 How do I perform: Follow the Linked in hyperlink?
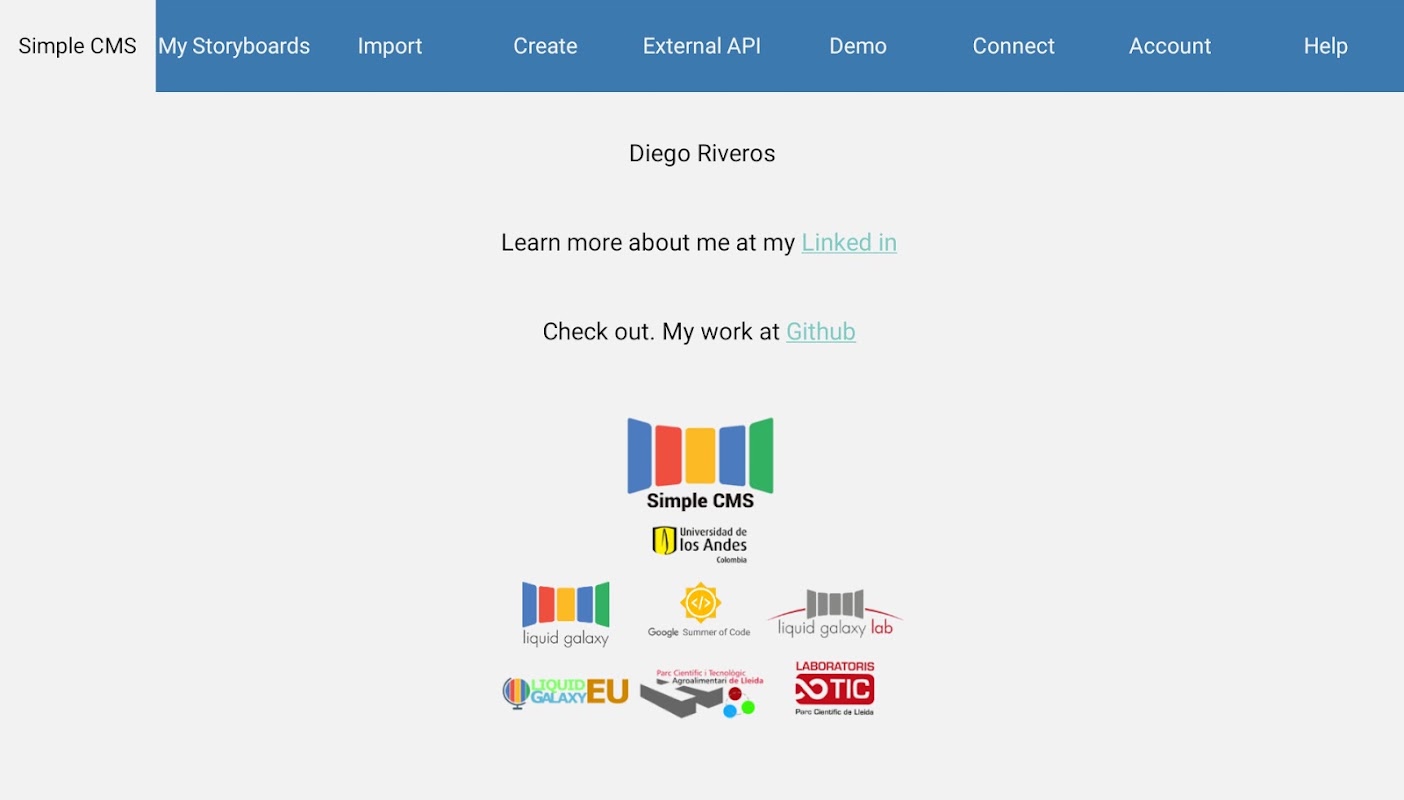tap(849, 243)
